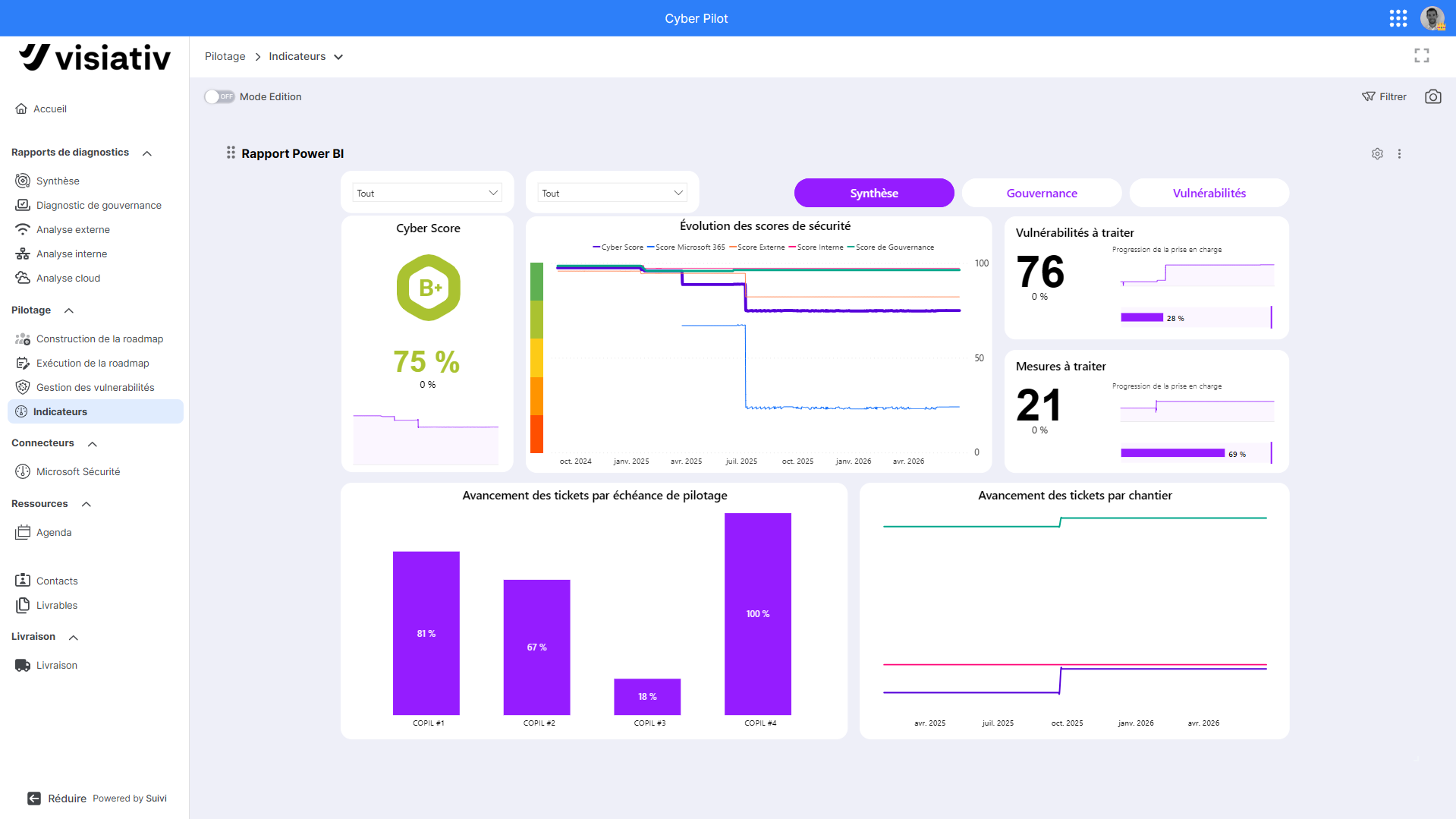This screenshot has width=1456, height=819.
Task: Toggle the Mode Edition switch
Action: coord(219,96)
